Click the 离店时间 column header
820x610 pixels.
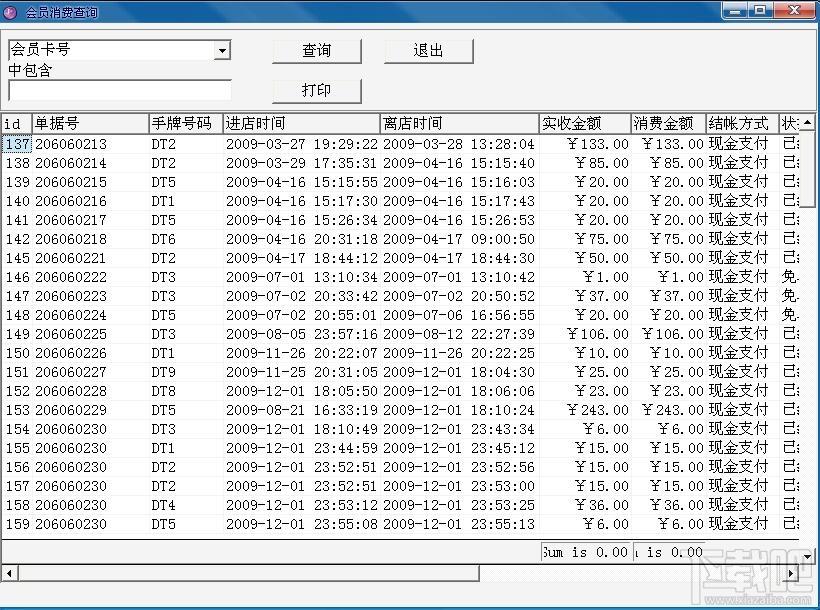[x=459, y=123]
